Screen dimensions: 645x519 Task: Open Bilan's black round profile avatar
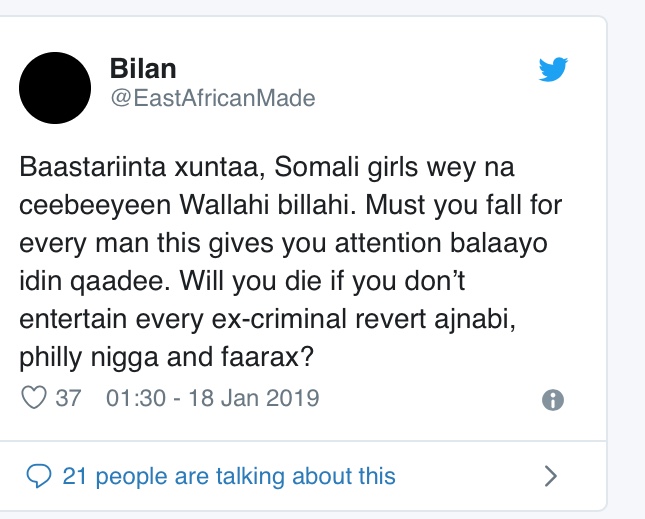pos(55,88)
